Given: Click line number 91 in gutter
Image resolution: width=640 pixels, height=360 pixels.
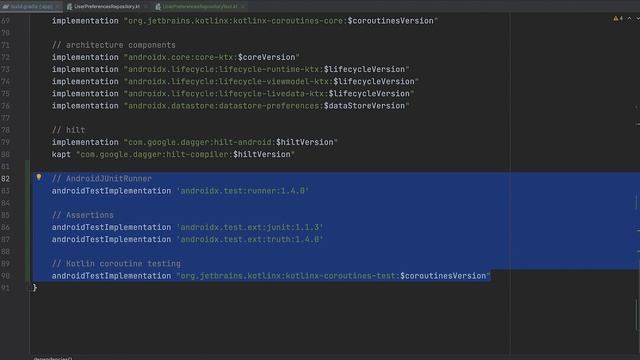Looking at the screenshot, I should (x=5, y=288).
